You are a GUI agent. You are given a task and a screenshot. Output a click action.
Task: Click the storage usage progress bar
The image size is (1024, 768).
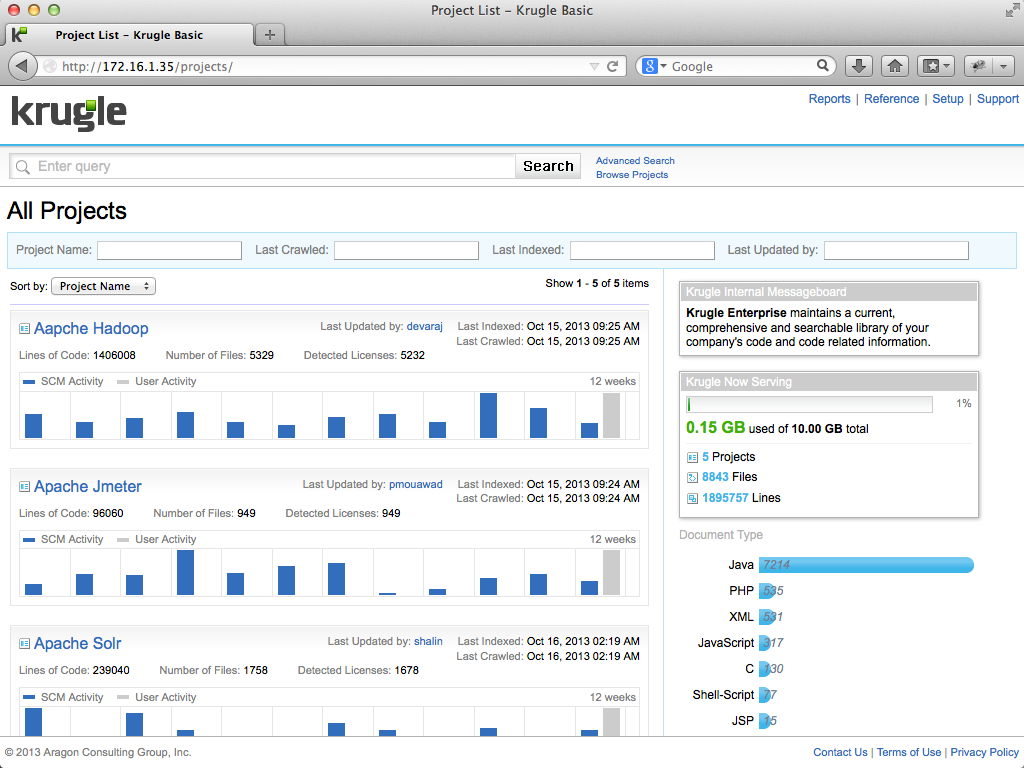tap(809, 404)
